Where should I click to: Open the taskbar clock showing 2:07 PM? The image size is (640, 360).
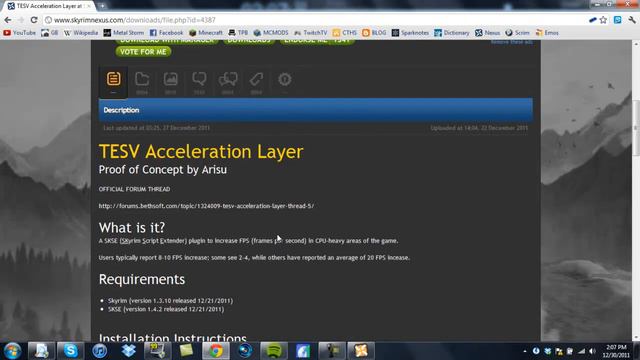click(x=616, y=351)
